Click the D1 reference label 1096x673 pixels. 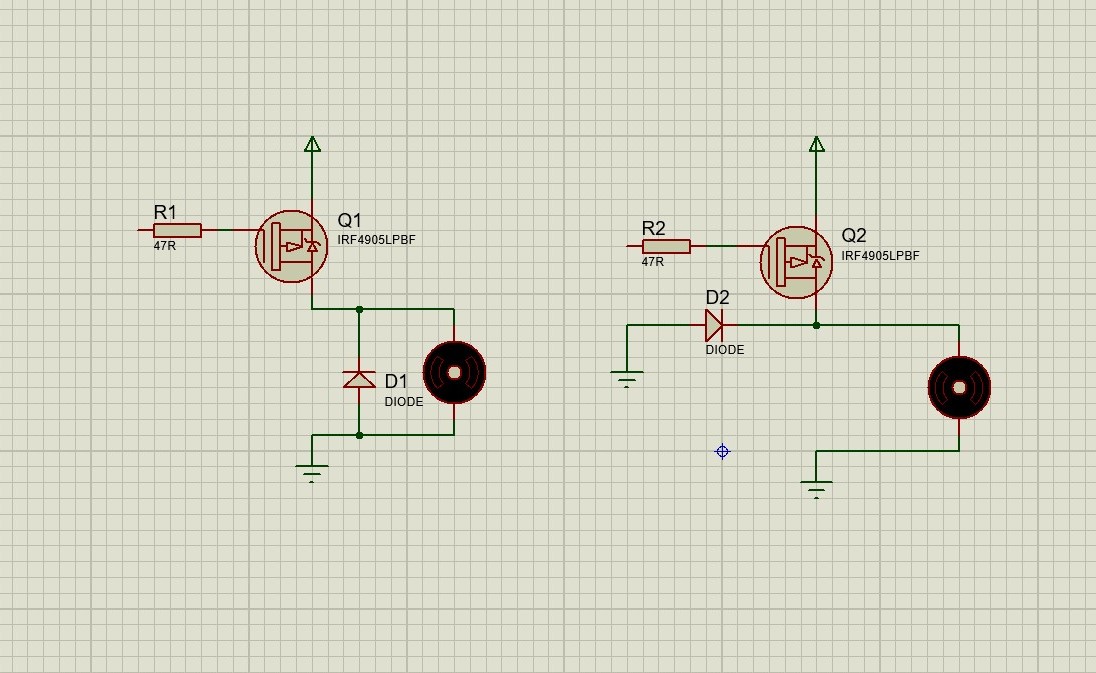click(x=396, y=381)
